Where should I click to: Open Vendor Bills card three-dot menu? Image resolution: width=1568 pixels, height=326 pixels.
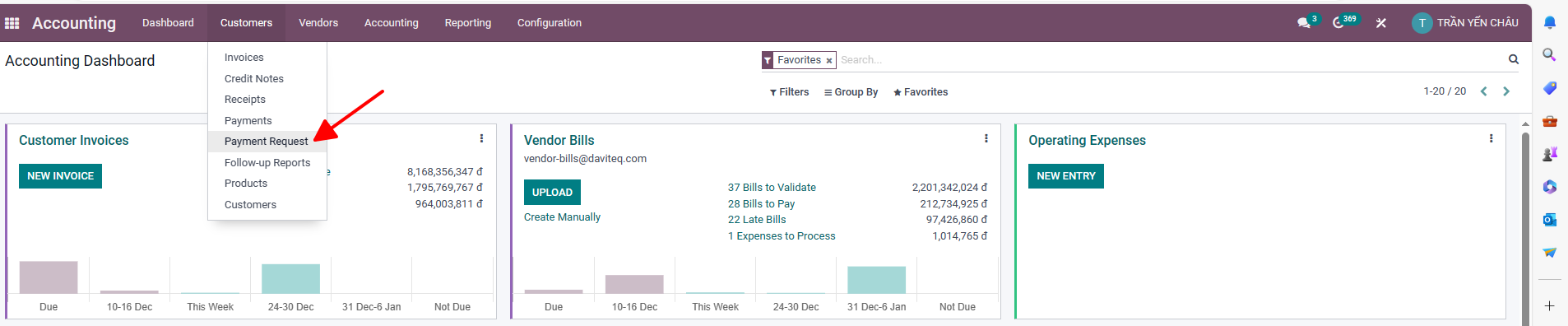[986, 139]
